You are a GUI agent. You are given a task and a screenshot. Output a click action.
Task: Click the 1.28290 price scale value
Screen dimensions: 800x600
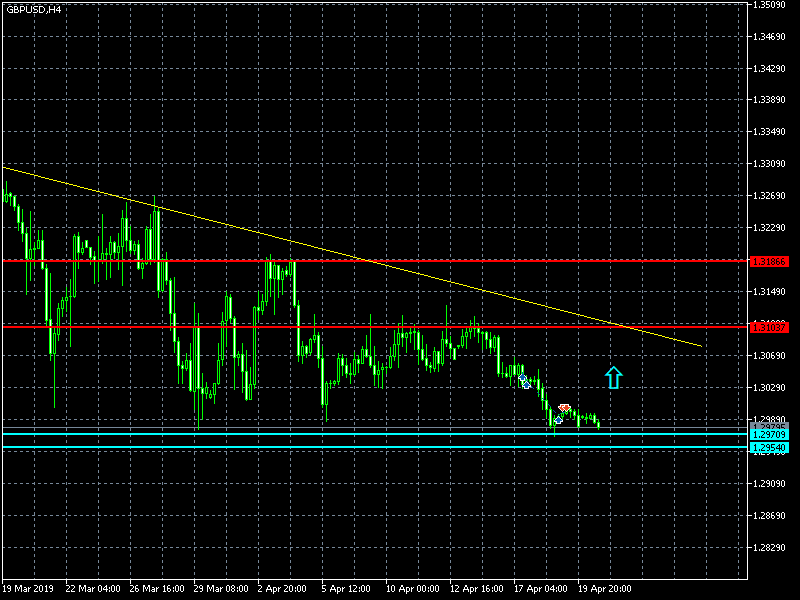(773, 548)
